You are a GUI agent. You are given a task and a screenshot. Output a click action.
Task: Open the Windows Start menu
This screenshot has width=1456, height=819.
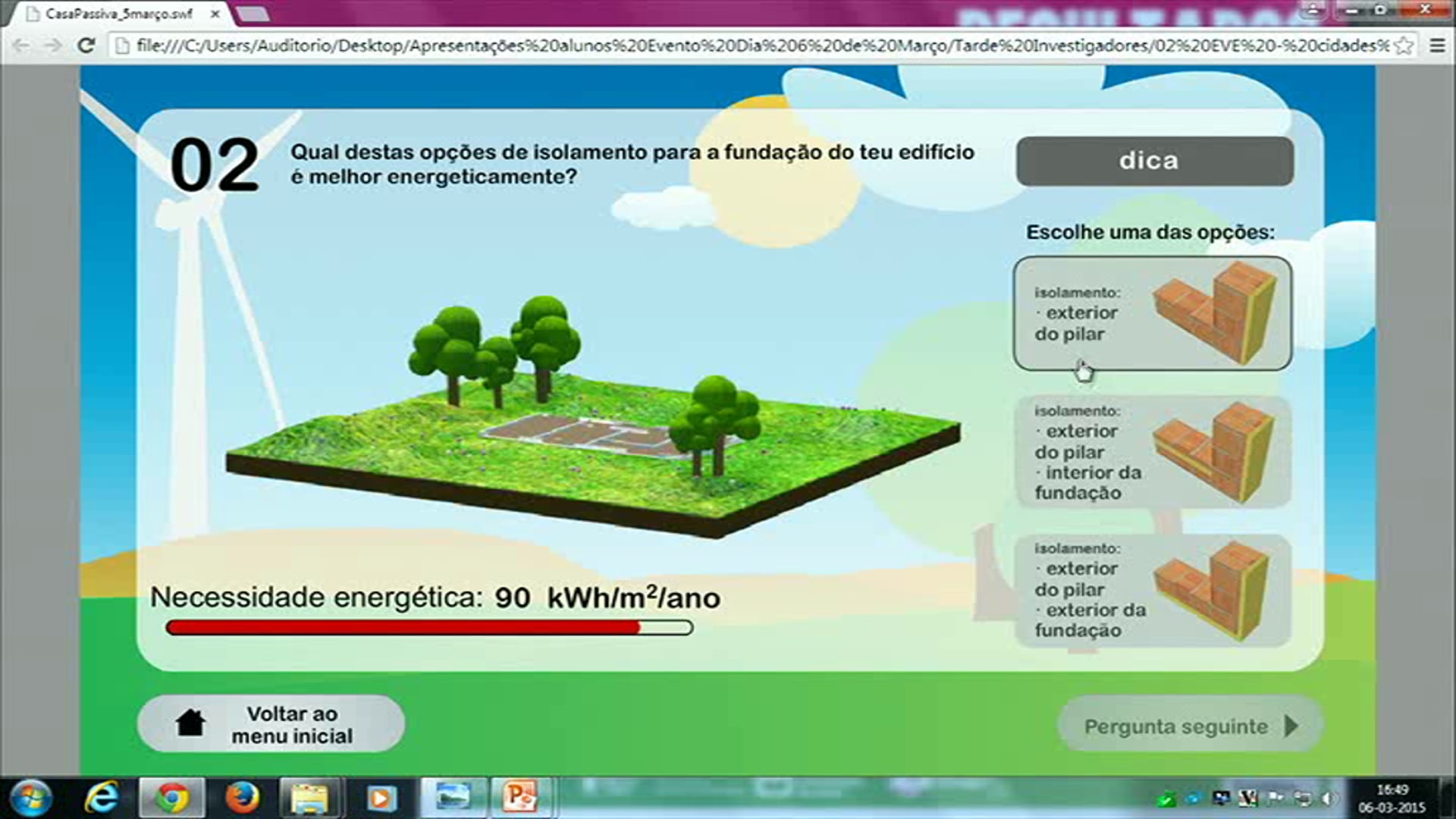(31, 798)
